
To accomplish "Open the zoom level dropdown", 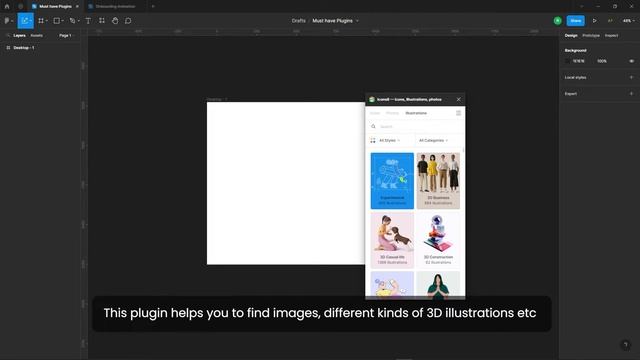I will click(x=629, y=20).
